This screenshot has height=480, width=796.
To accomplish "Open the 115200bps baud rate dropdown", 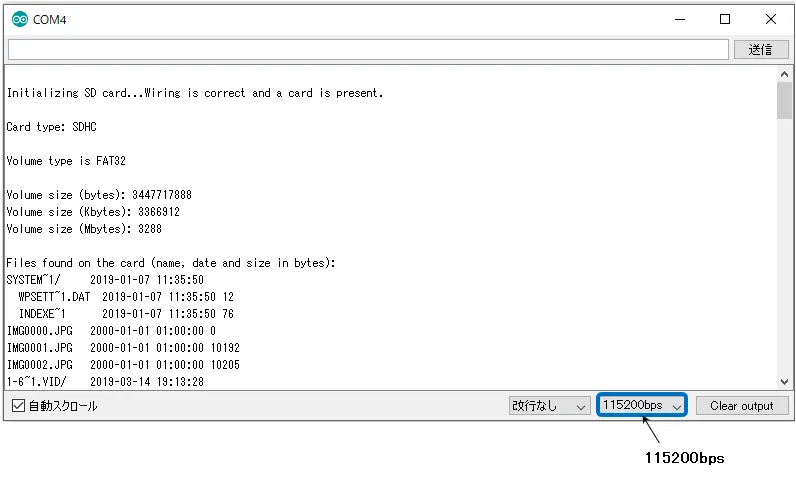I will pyautogui.click(x=641, y=406).
